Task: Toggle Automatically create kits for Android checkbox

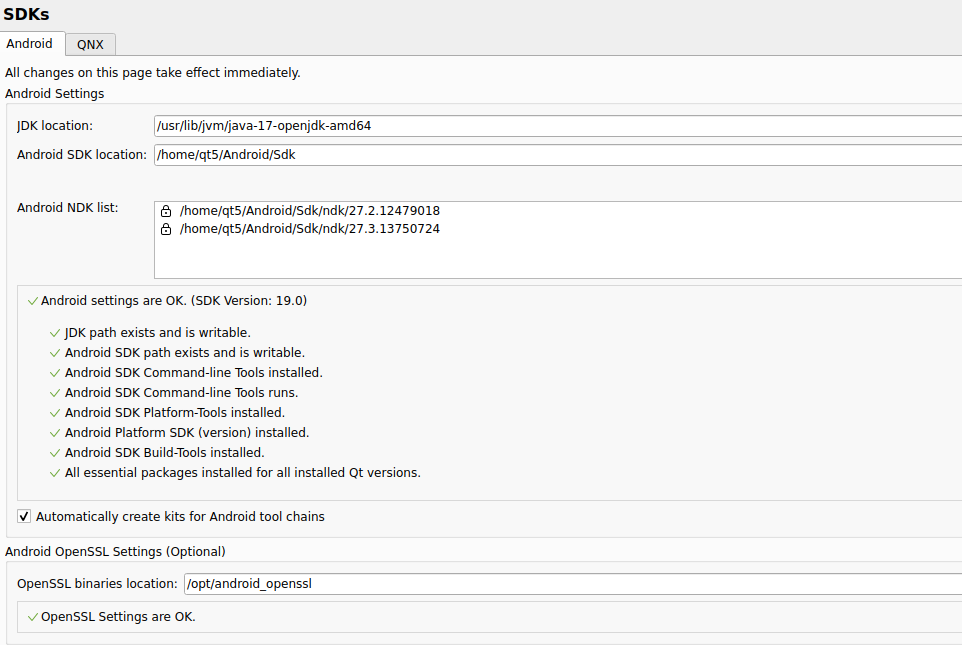Action: (x=24, y=517)
